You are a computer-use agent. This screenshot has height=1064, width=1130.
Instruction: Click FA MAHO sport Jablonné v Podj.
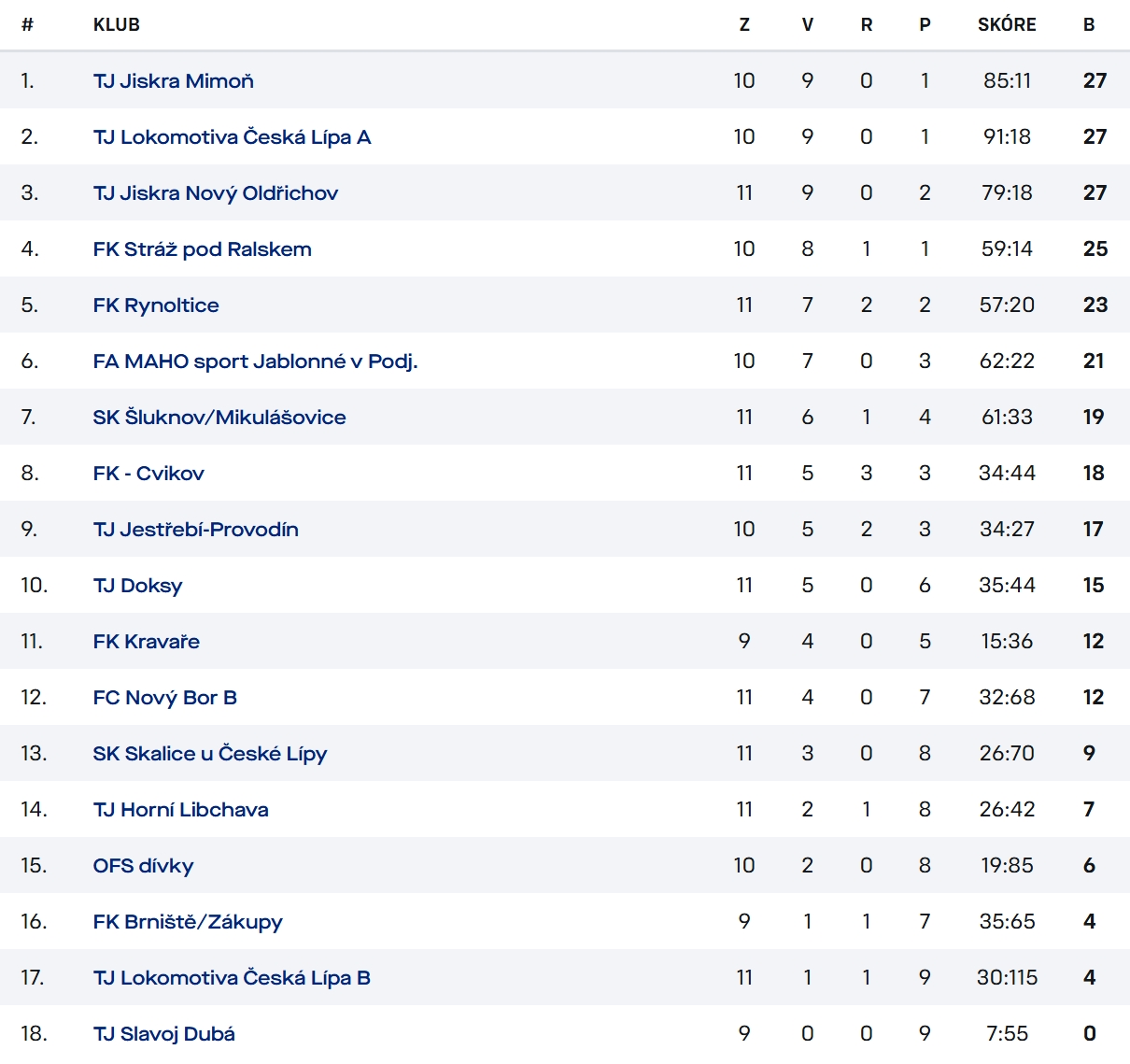[x=255, y=362]
